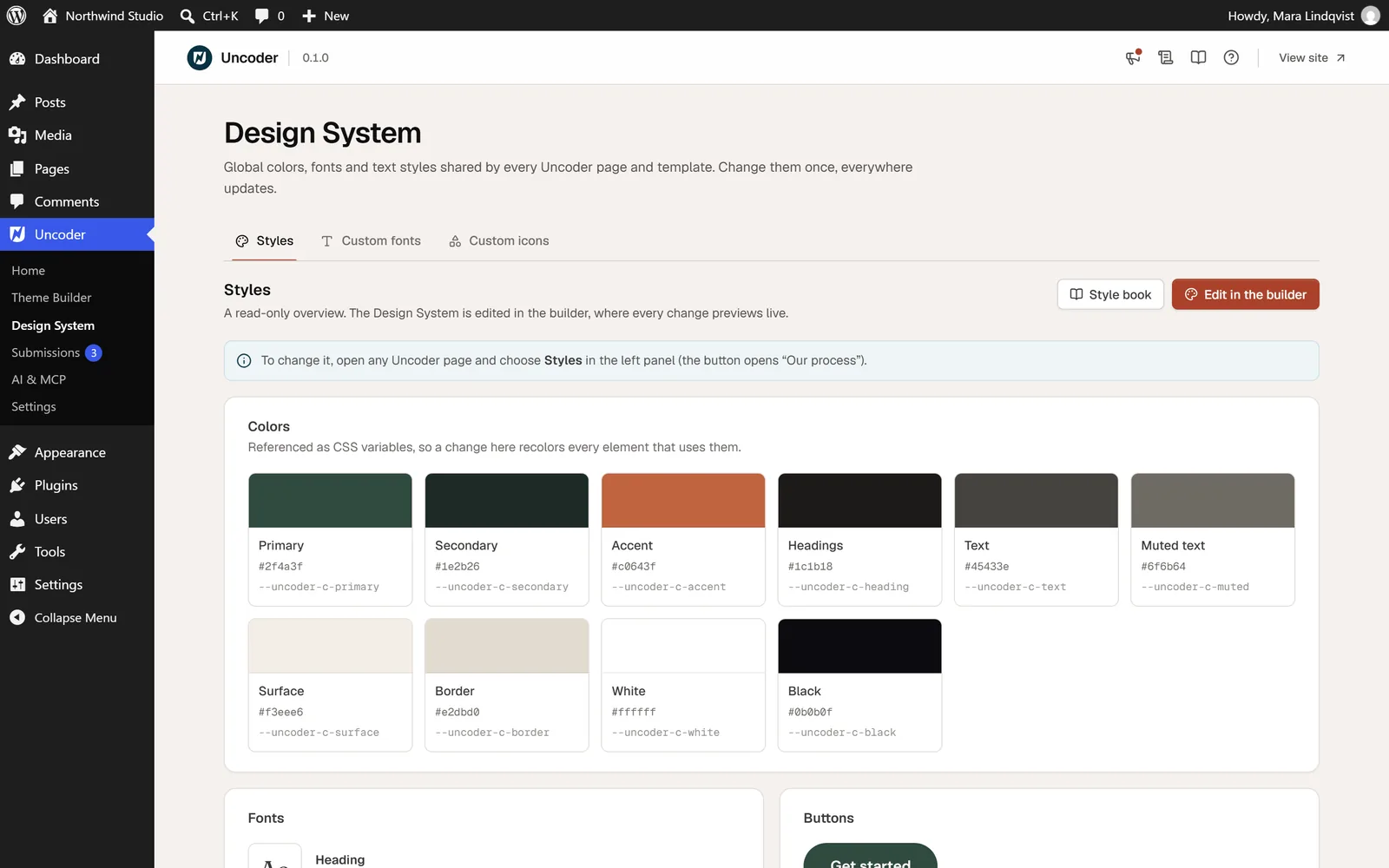Select the Secondary color swatch

[507, 501]
